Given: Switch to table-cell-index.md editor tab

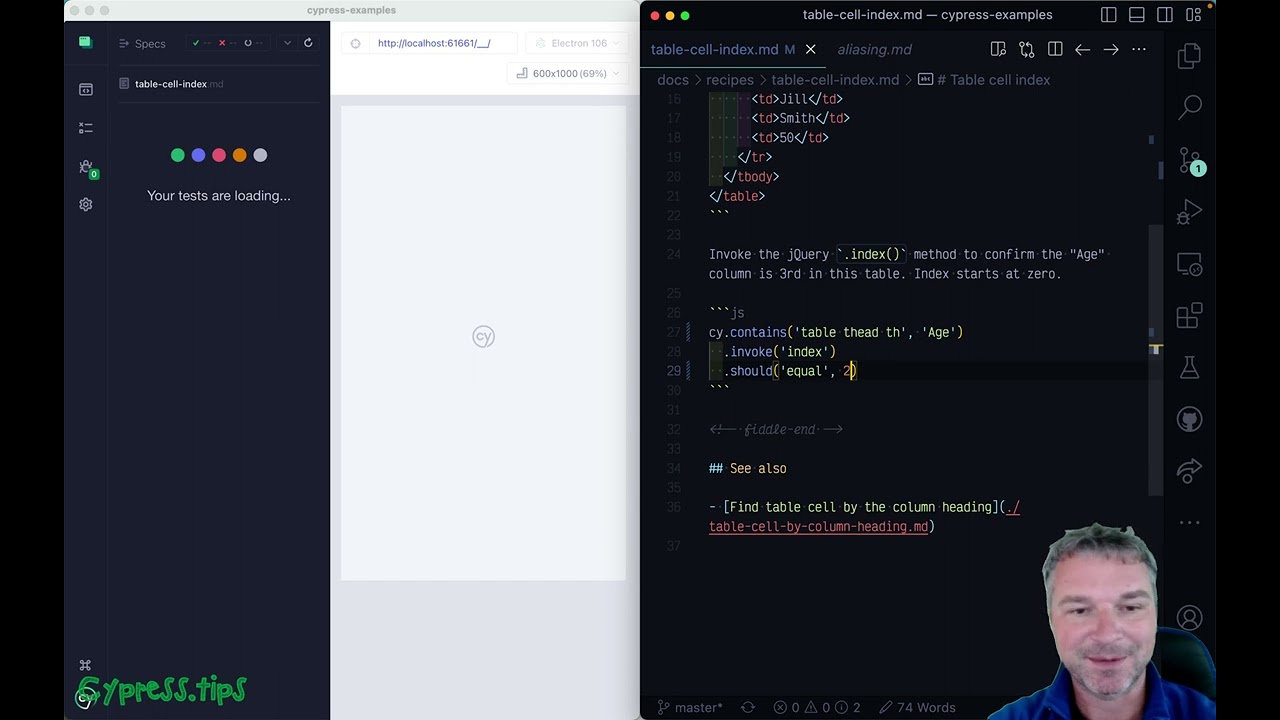Looking at the screenshot, I should tap(714, 50).
